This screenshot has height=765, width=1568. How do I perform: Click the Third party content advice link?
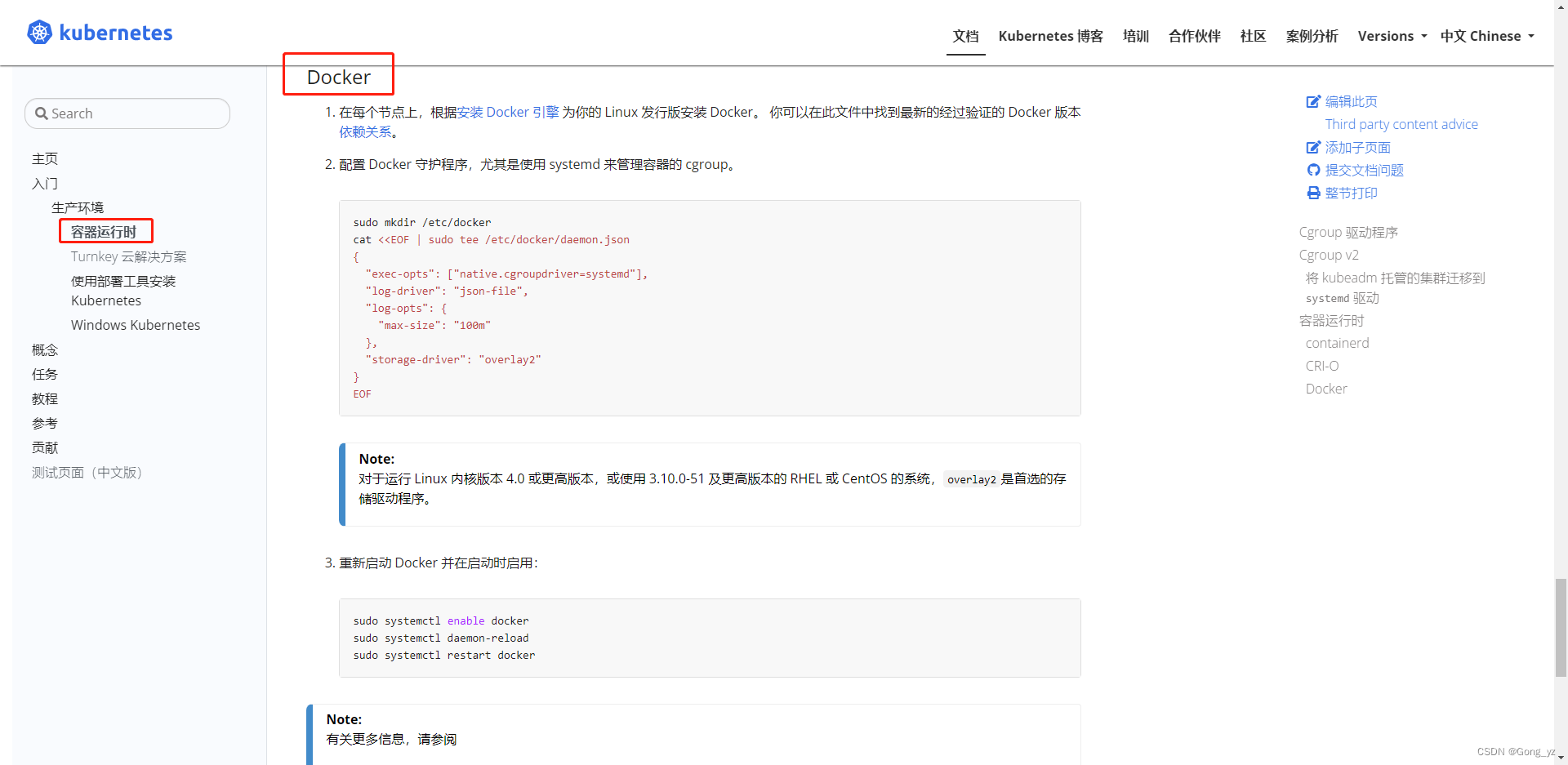pyautogui.click(x=1401, y=124)
